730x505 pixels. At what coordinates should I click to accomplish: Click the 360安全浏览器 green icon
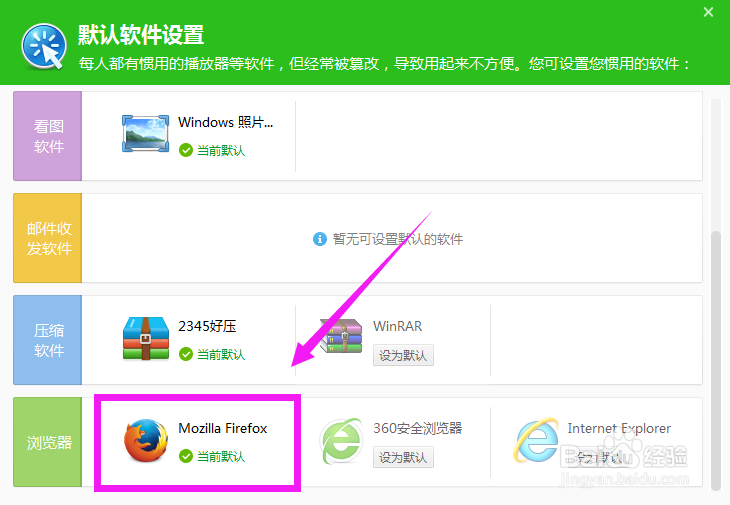341,441
